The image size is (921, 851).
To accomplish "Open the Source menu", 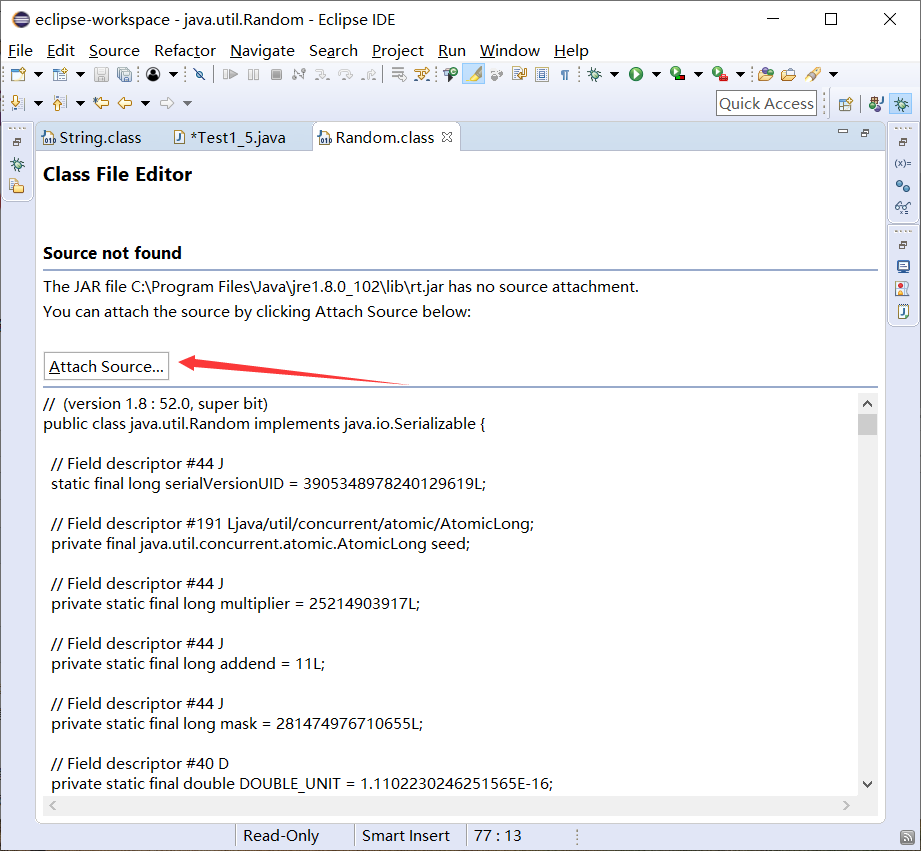I will click(114, 51).
